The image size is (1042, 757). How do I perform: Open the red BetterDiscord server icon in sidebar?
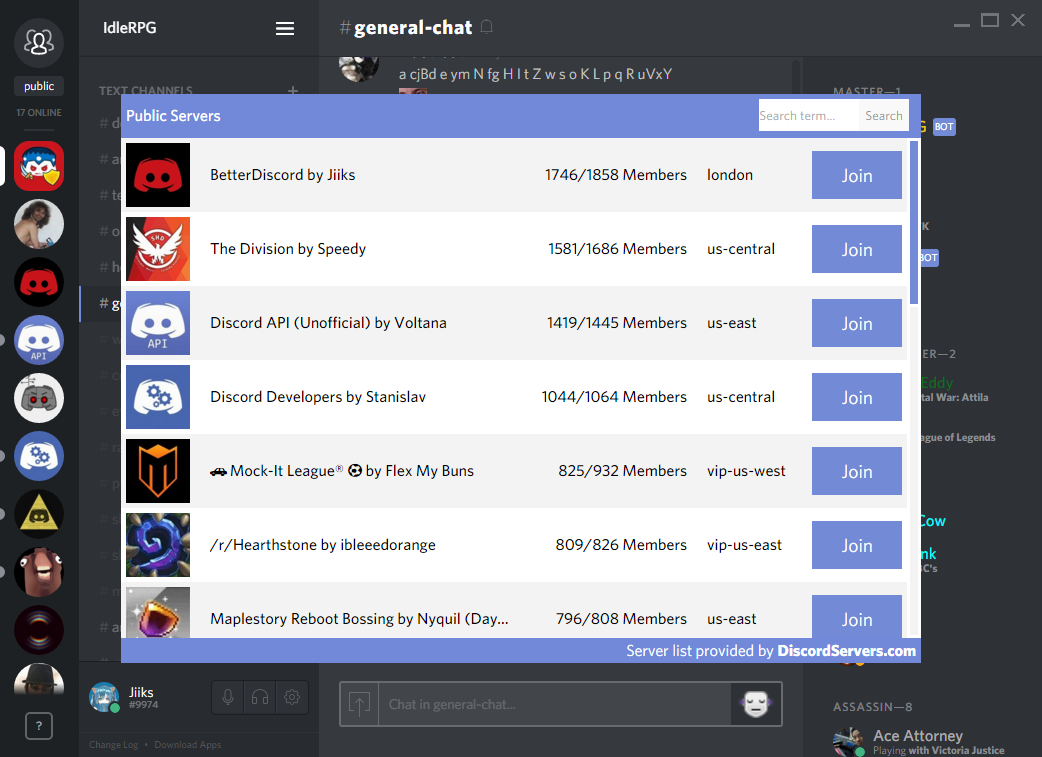click(39, 282)
